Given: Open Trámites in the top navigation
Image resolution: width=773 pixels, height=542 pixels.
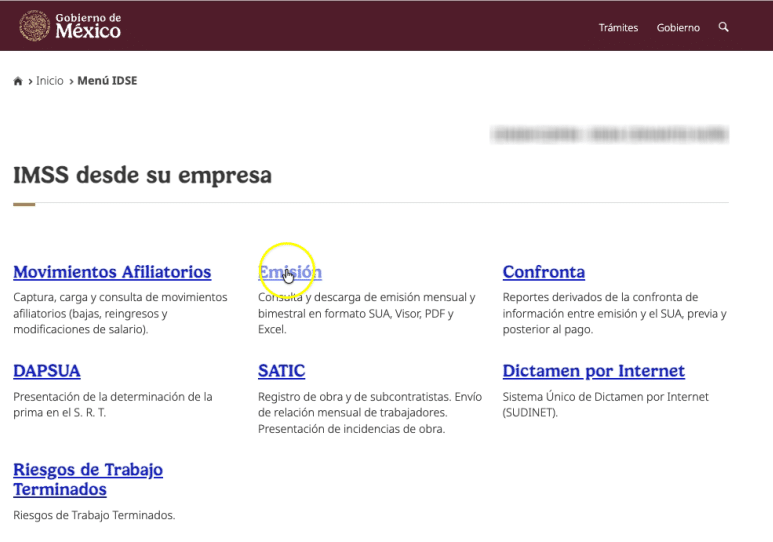Looking at the screenshot, I should click(x=618, y=28).
